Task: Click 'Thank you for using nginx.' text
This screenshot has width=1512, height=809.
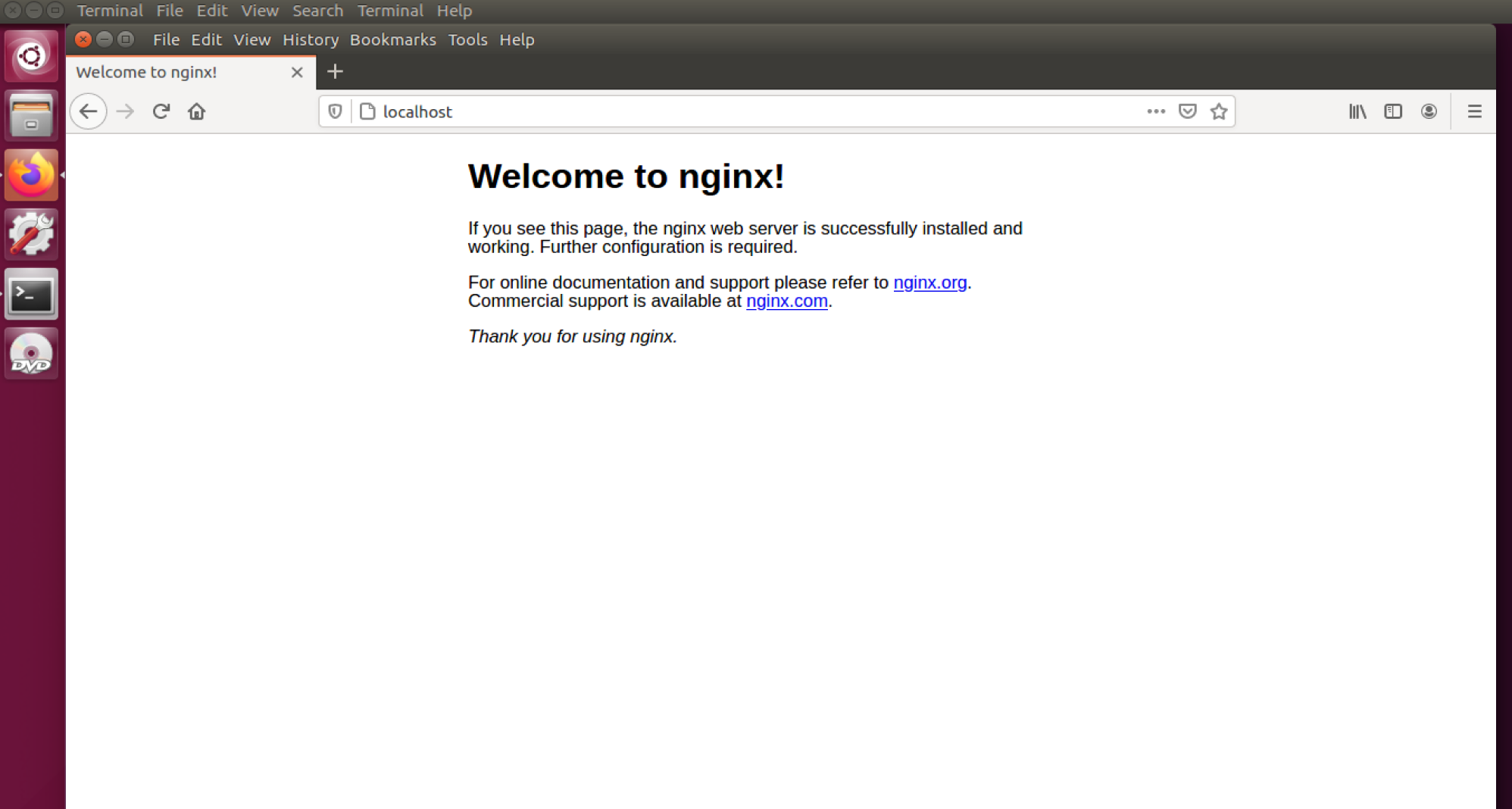Action: [572, 336]
